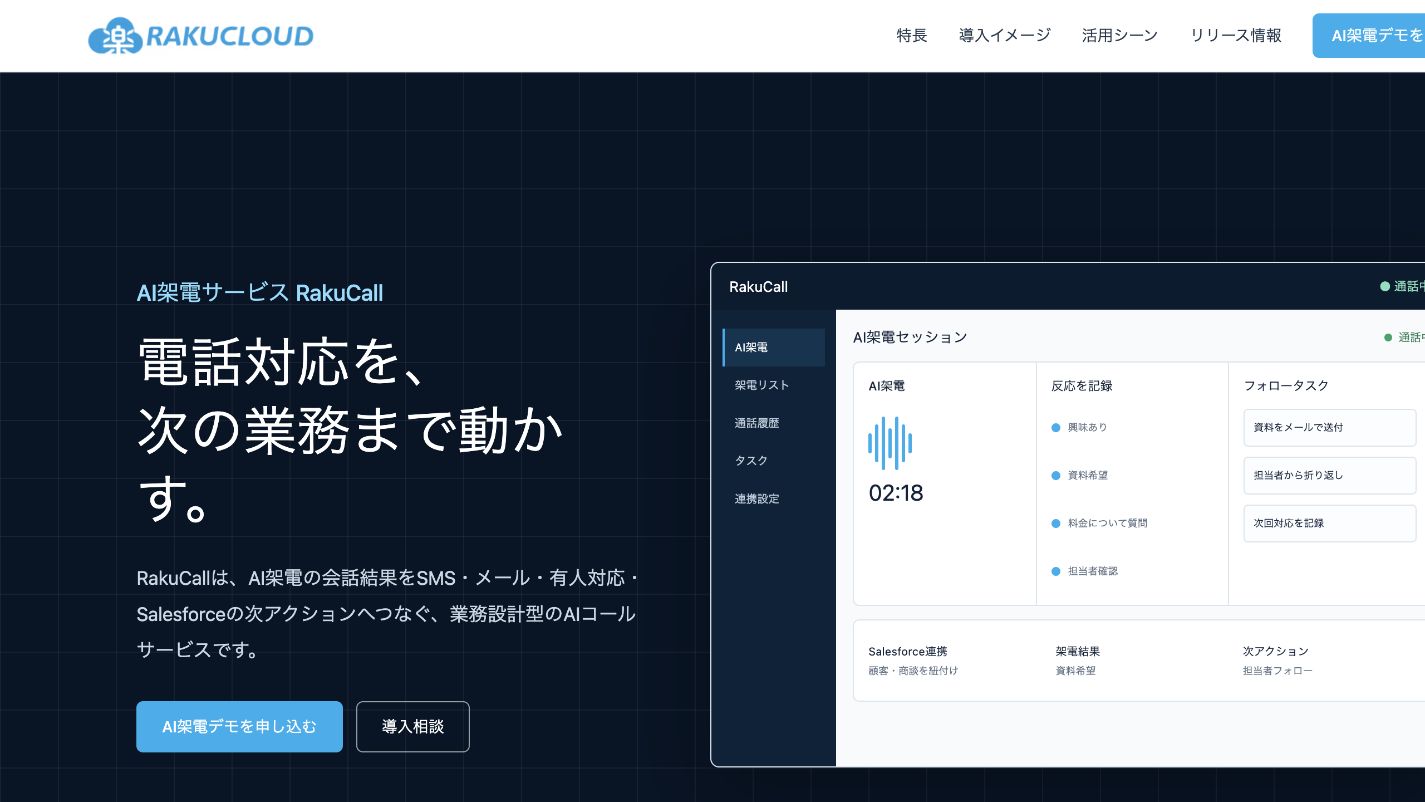This screenshot has height=802, width=1425.
Task: Click the blue dot beside 資料希望
Action: pos(1056,476)
